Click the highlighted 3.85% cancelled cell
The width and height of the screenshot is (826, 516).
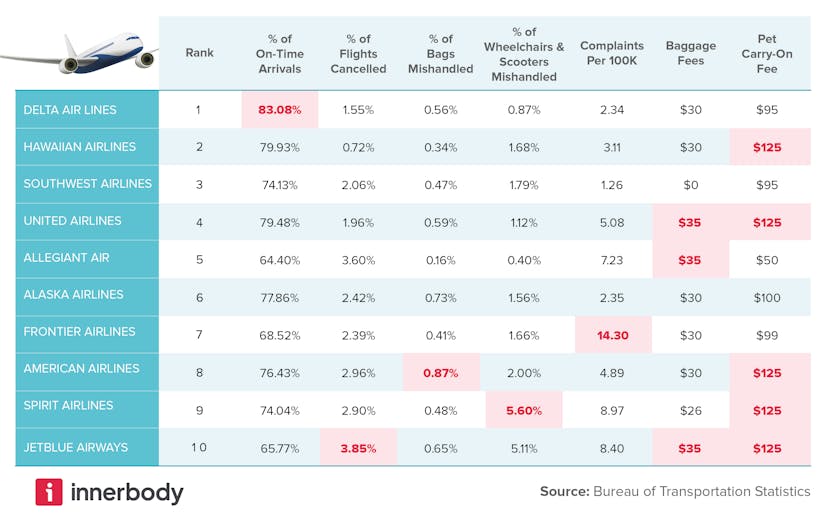pyautogui.click(x=358, y=448)
